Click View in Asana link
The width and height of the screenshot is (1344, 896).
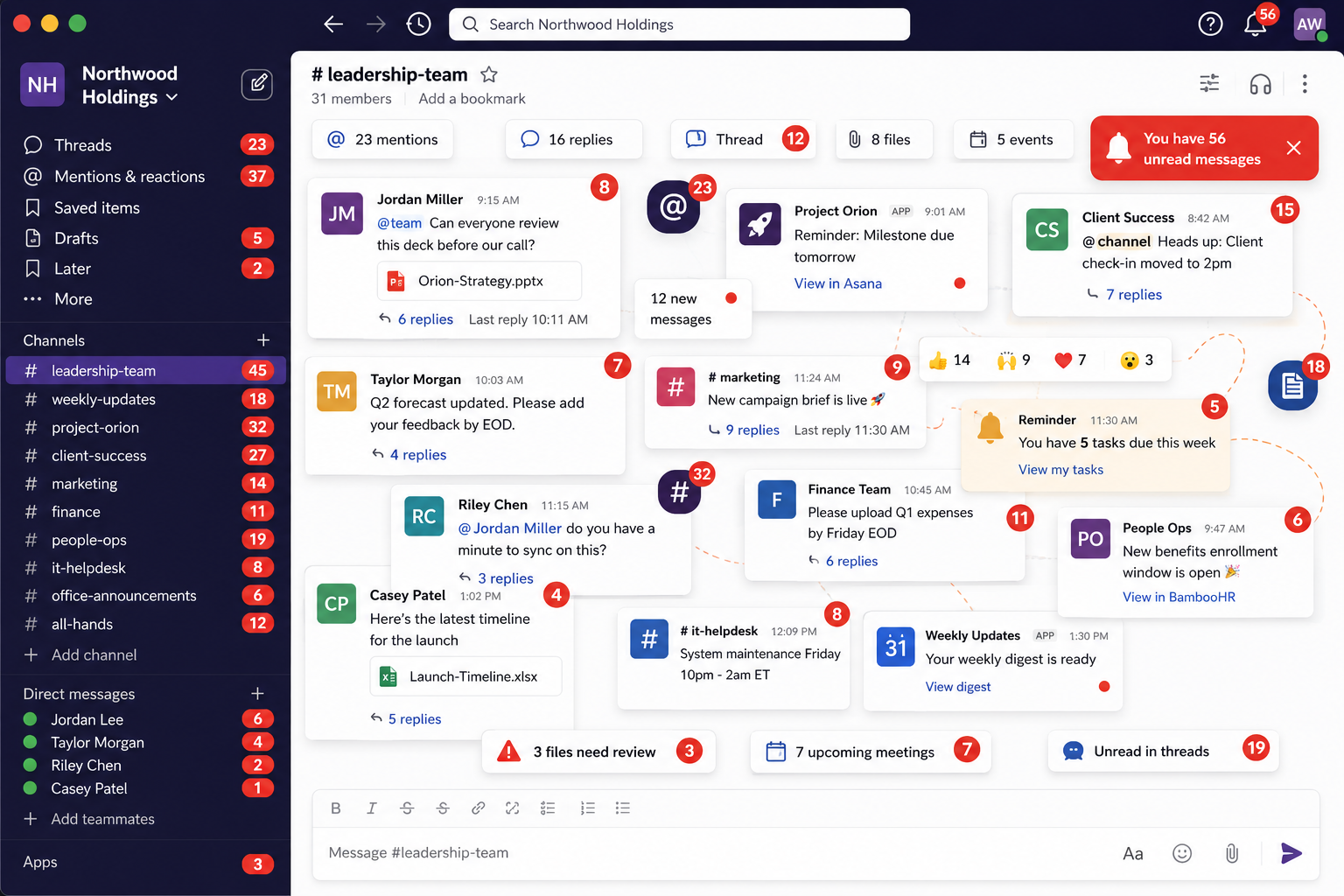point(837,283)
